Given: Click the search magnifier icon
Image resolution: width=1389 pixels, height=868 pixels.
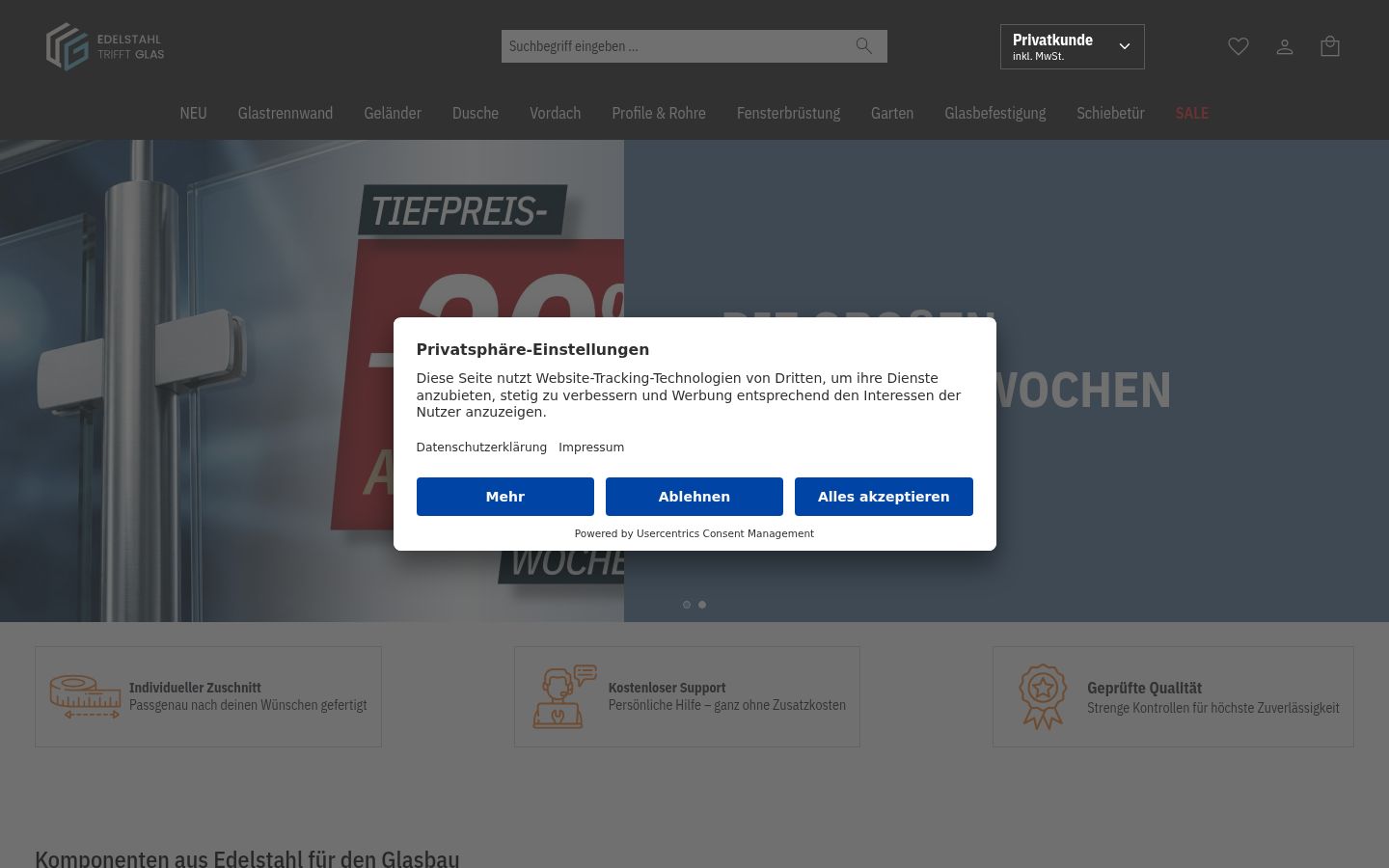Looking at the screenshot, I should pyautogui.click(x=863, y=46).
